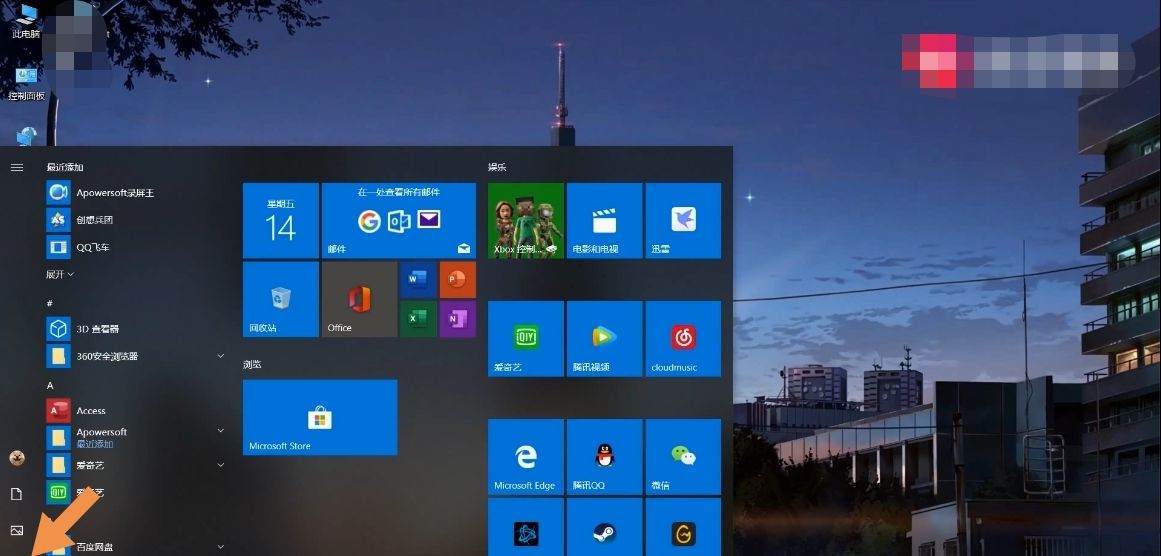Screen dimensions: 1161x556
Task: Expand the 百度网盘 folder chevron
Action: (221, 547)
